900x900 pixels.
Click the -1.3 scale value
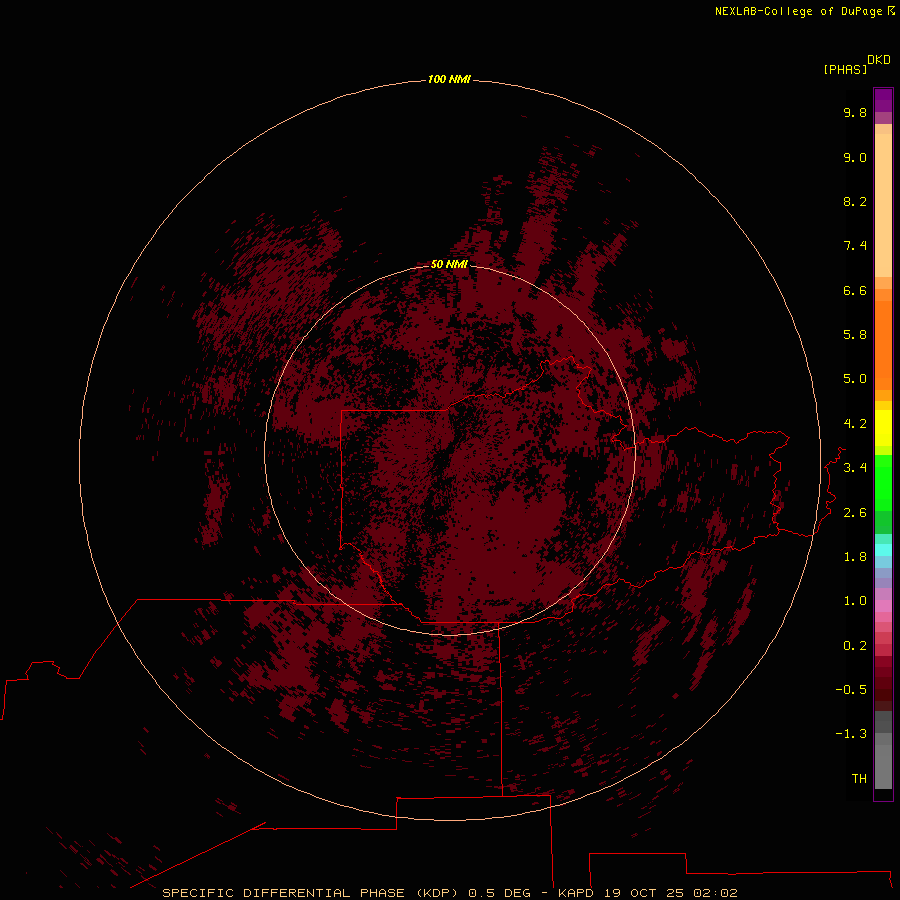click(x=851, y=734)
